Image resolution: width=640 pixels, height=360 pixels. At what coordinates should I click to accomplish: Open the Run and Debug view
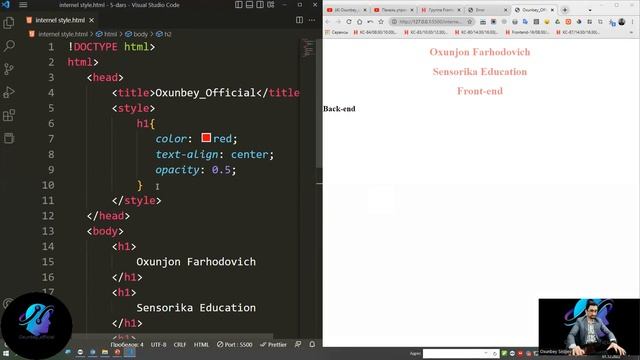pos(9,92)
